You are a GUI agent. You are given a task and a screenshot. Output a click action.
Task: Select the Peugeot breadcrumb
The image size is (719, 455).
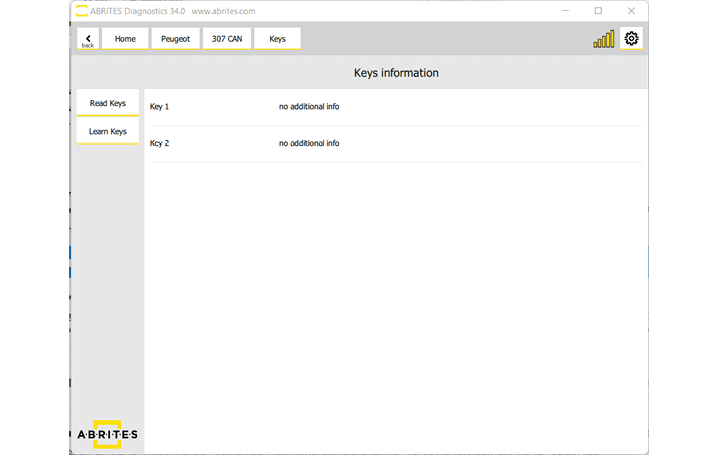point(175,39)
